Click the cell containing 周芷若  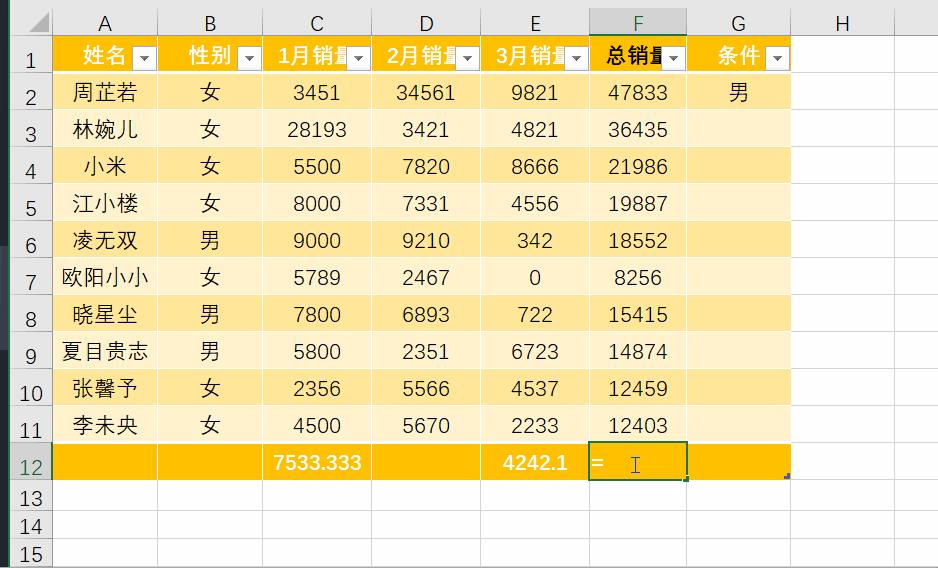[x=105, y=93]
